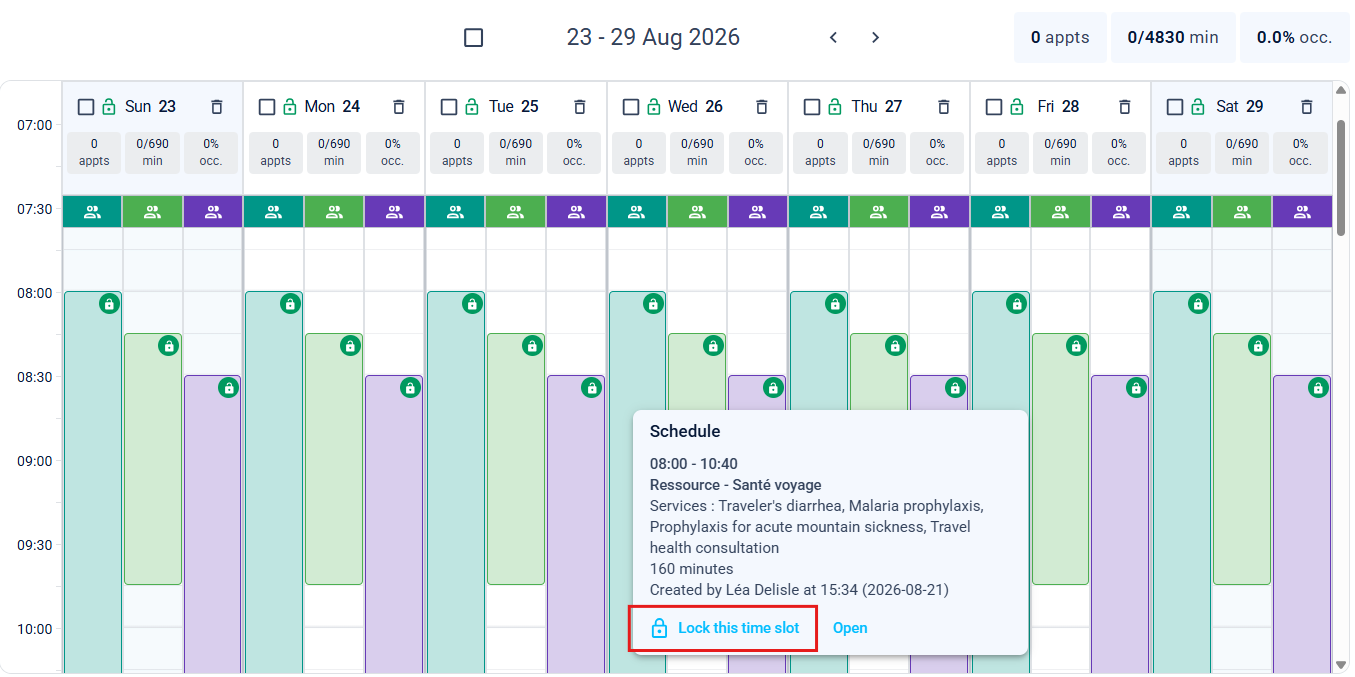Tick the checkbox for Tue 25

tap(449, 107)
